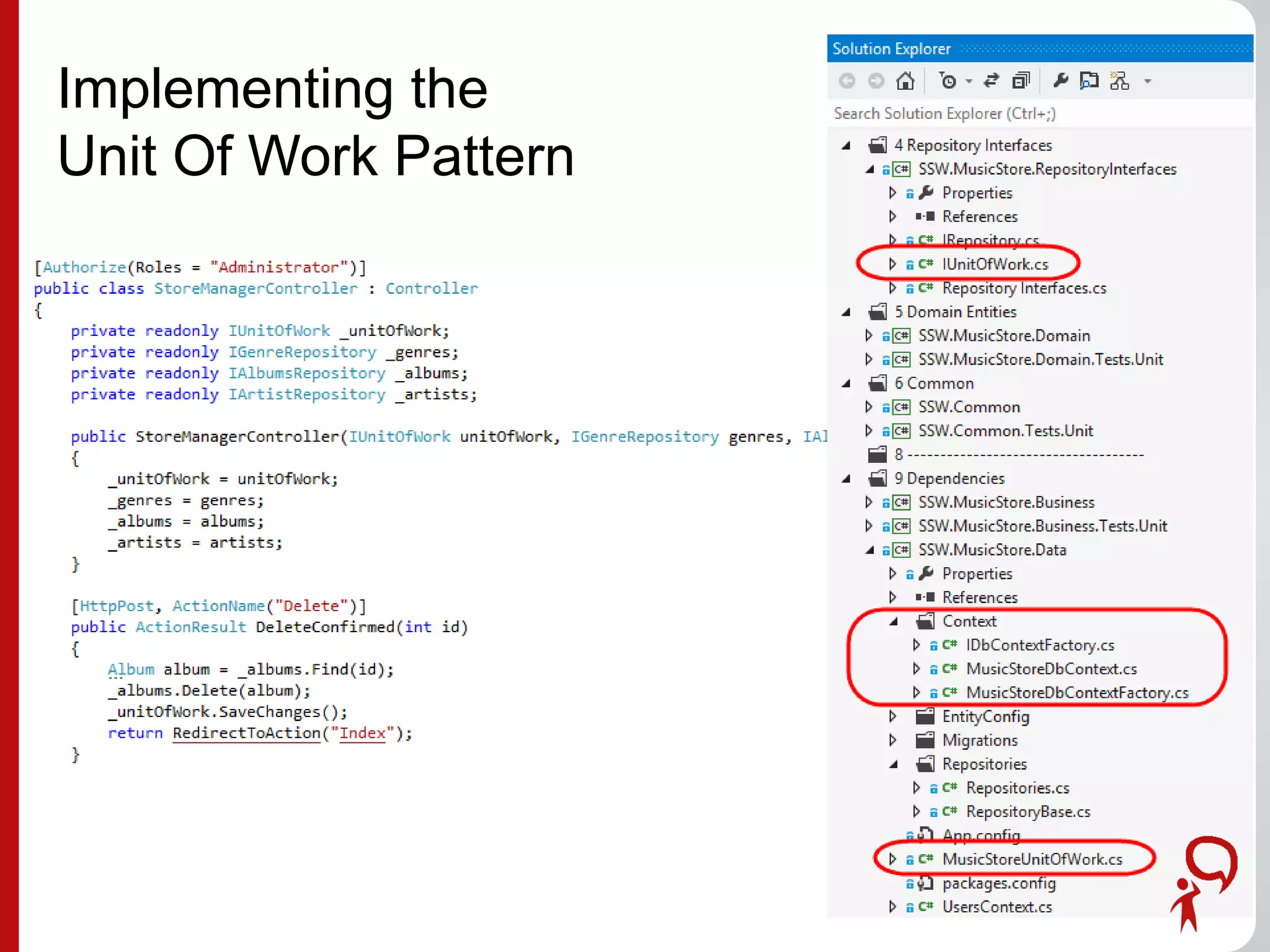Click Sync with Active Document arrows icon
Screen dimensions: 1270x952
pyautogui.click(x=992, y=81)
